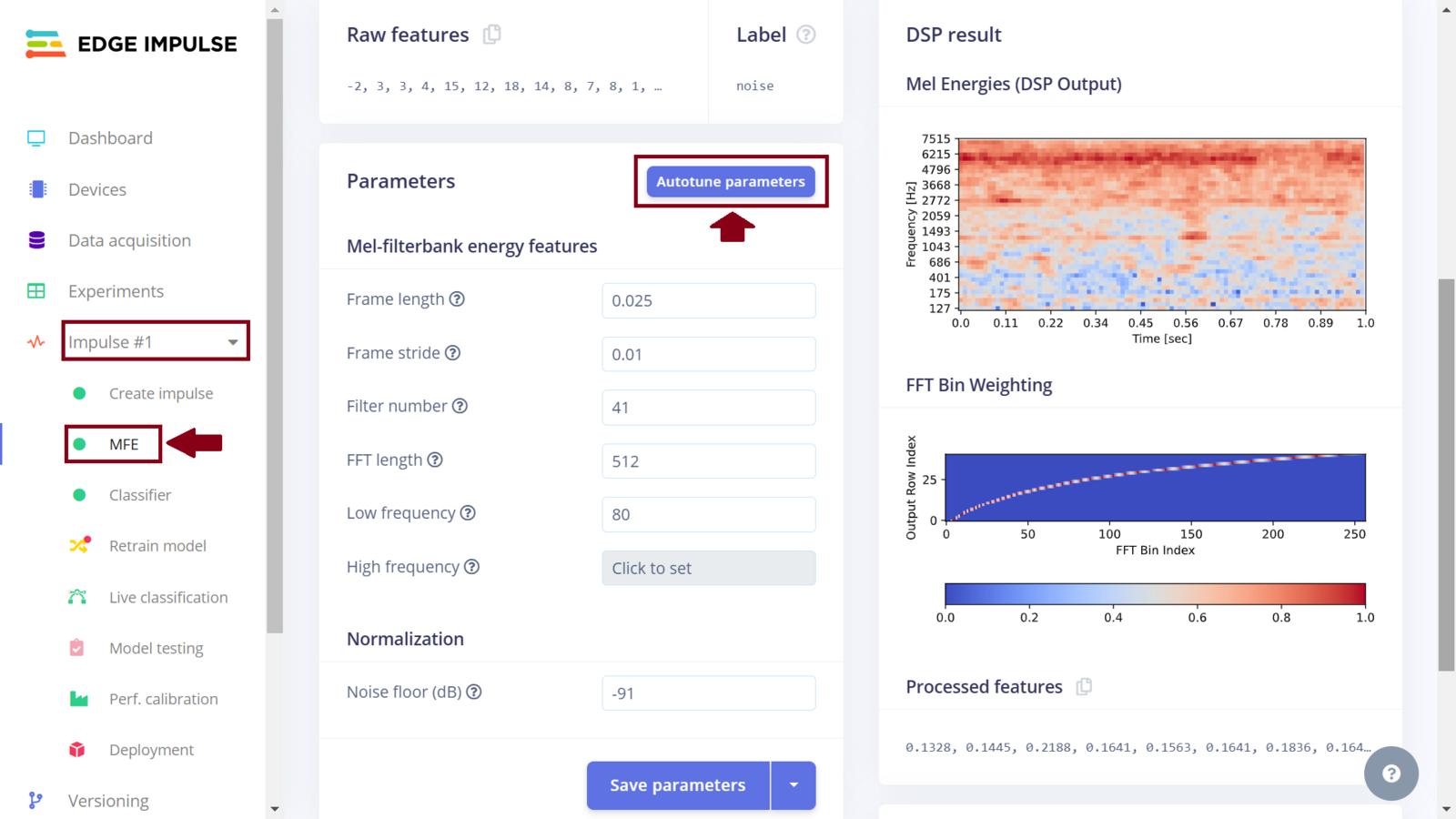Show Filter number help icon
The width and height of the screenshot is (1456, 819).
(x=460, y=406)
